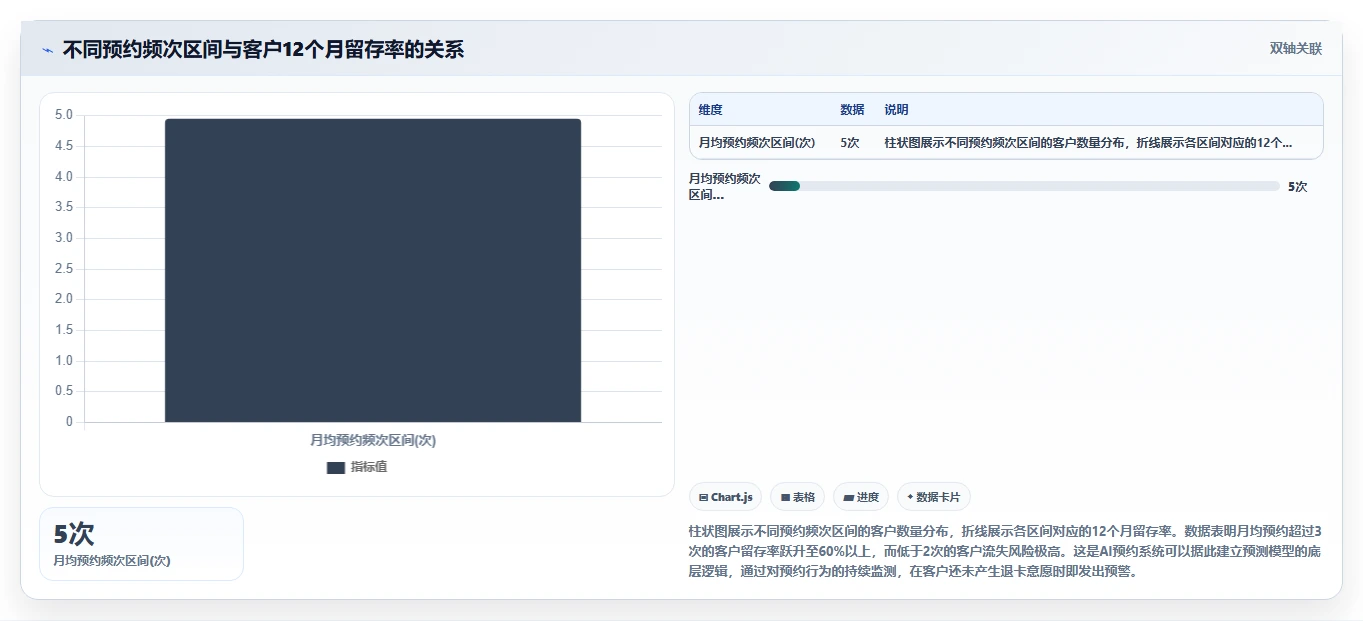Click the truncated 柱状图展示 description cell

click(1088, 143)
